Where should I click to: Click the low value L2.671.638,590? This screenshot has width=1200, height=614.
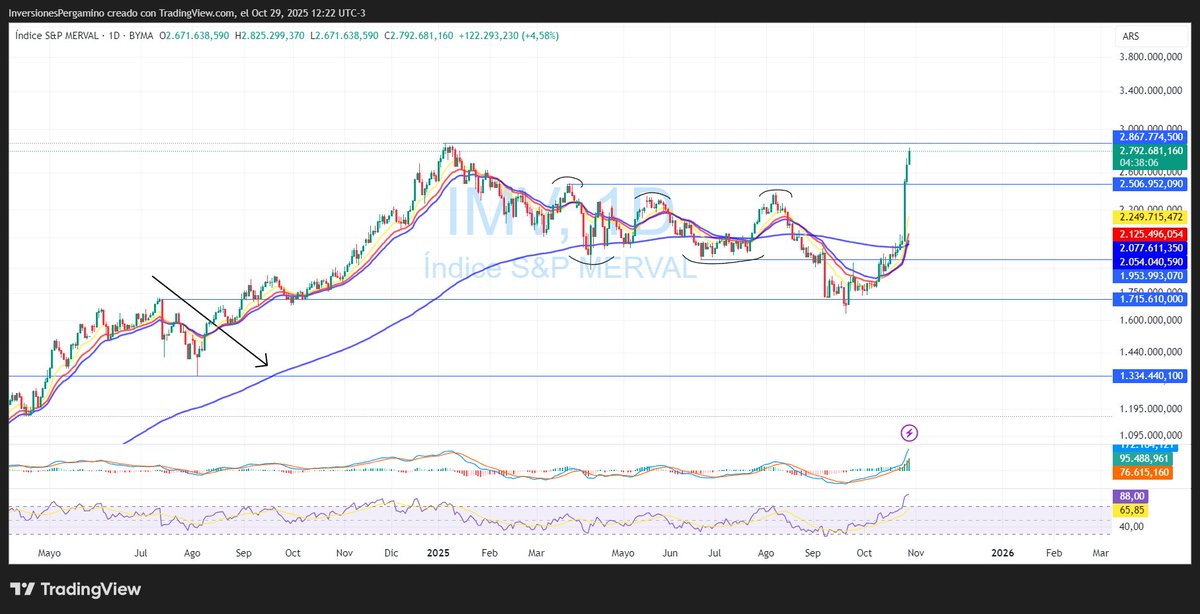coord(344,36)
